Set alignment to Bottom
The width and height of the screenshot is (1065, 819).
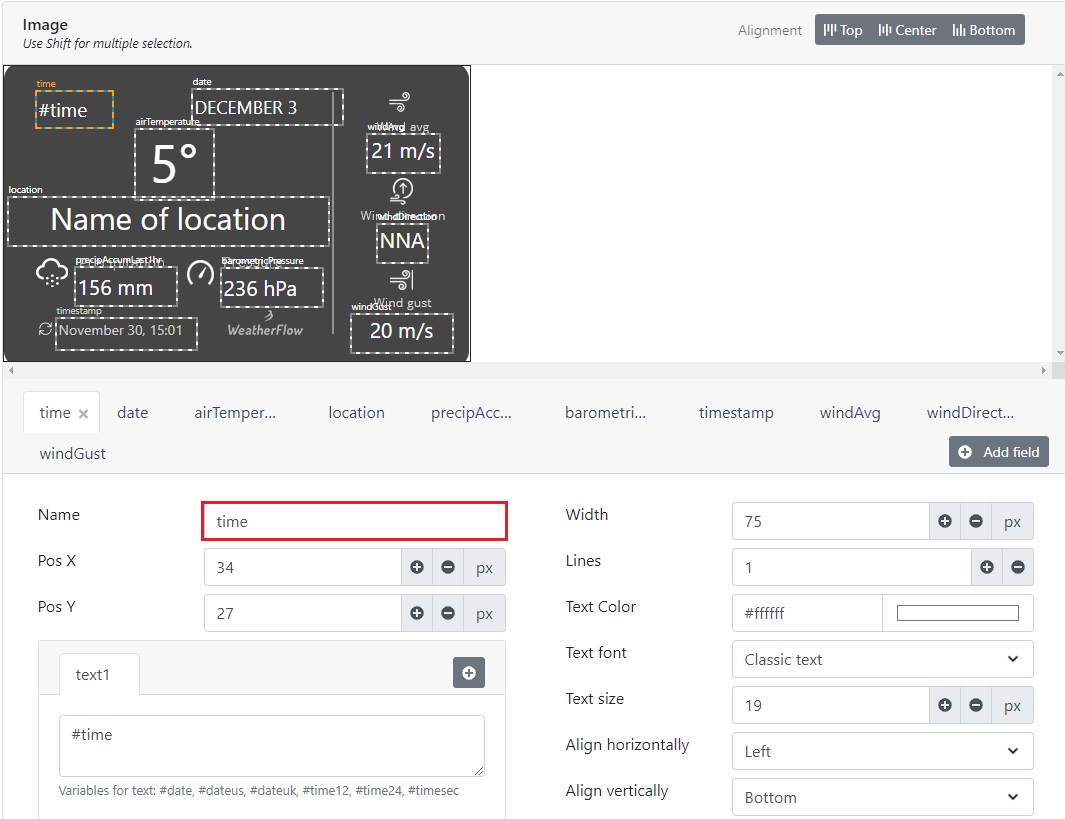click(983, 30)
